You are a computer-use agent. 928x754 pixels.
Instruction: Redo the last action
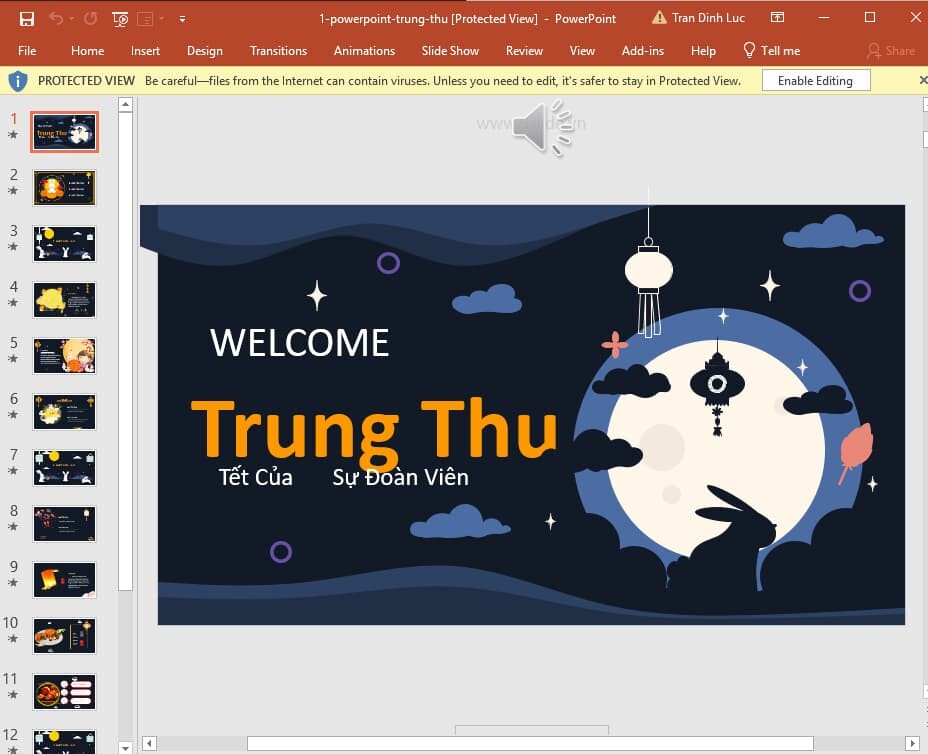pos(90,17)
